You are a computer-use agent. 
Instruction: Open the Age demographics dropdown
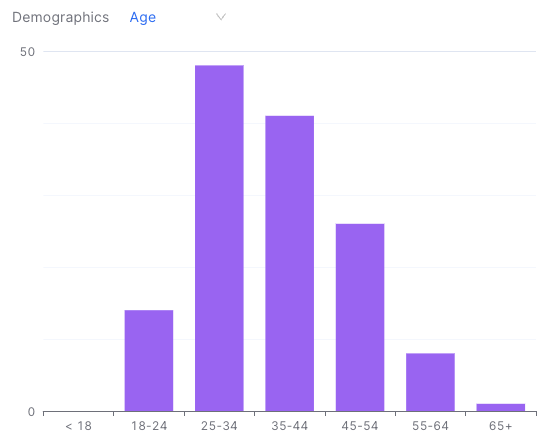click(178, 17)
